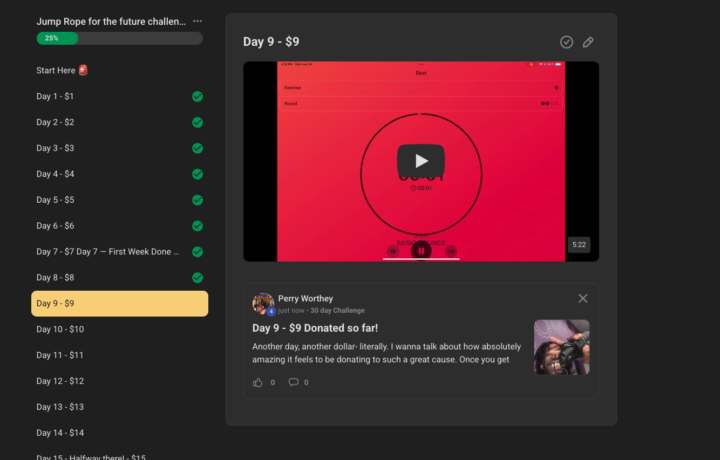The width and height of the screenshot is (720, 460).
Task: Open the Day 14 - $14 lesson
Action: click(x=119, y=433)
